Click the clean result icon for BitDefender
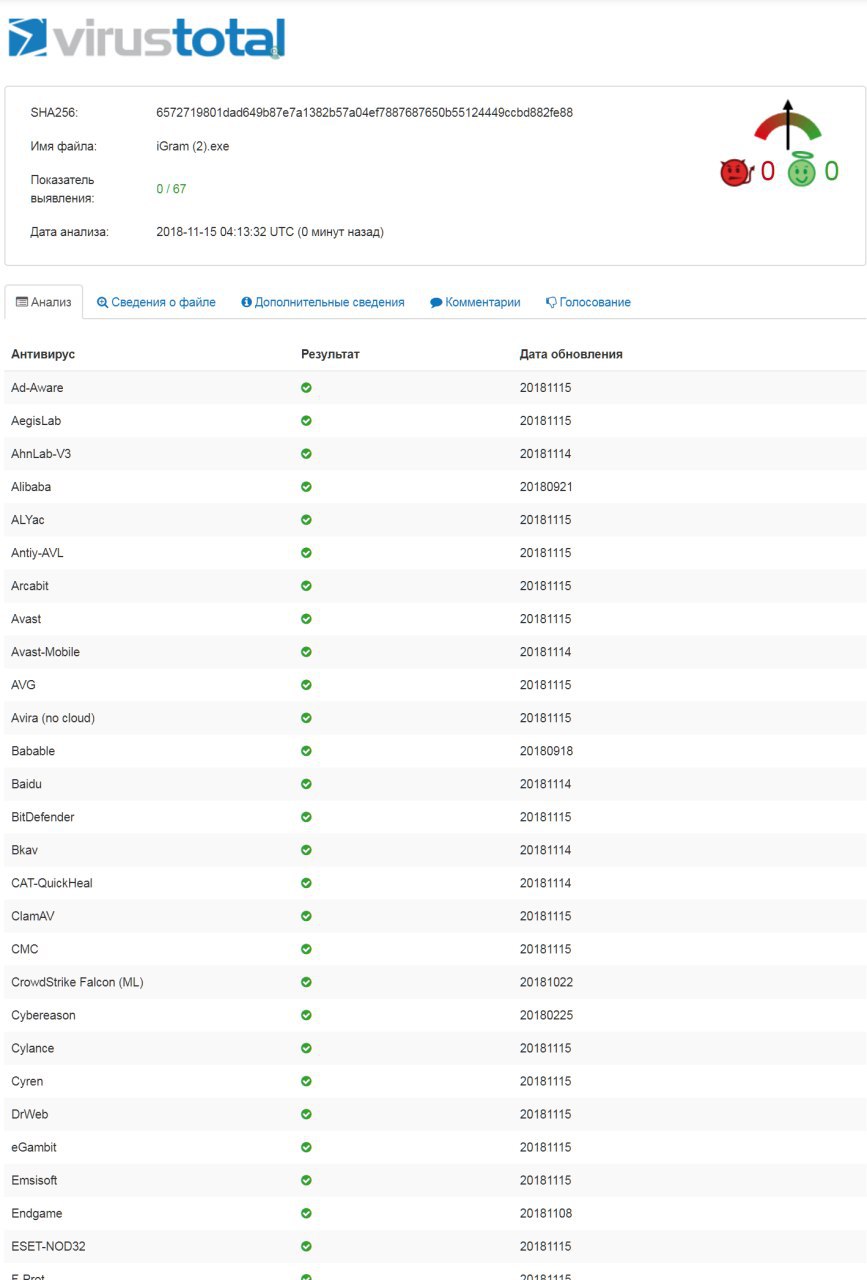Screen dimensions: 867x1280 click(x=306, y=817)
